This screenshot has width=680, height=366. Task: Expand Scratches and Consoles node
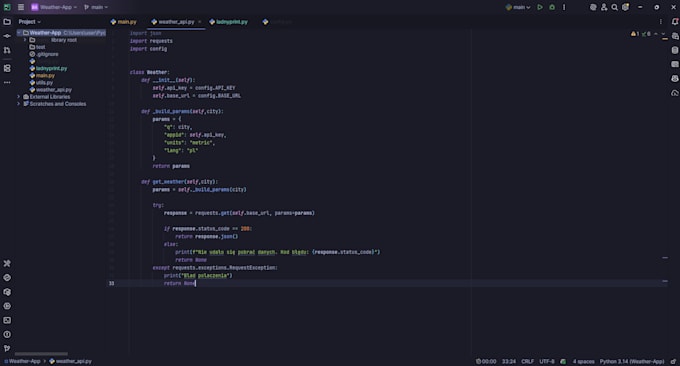pos(19,104)
